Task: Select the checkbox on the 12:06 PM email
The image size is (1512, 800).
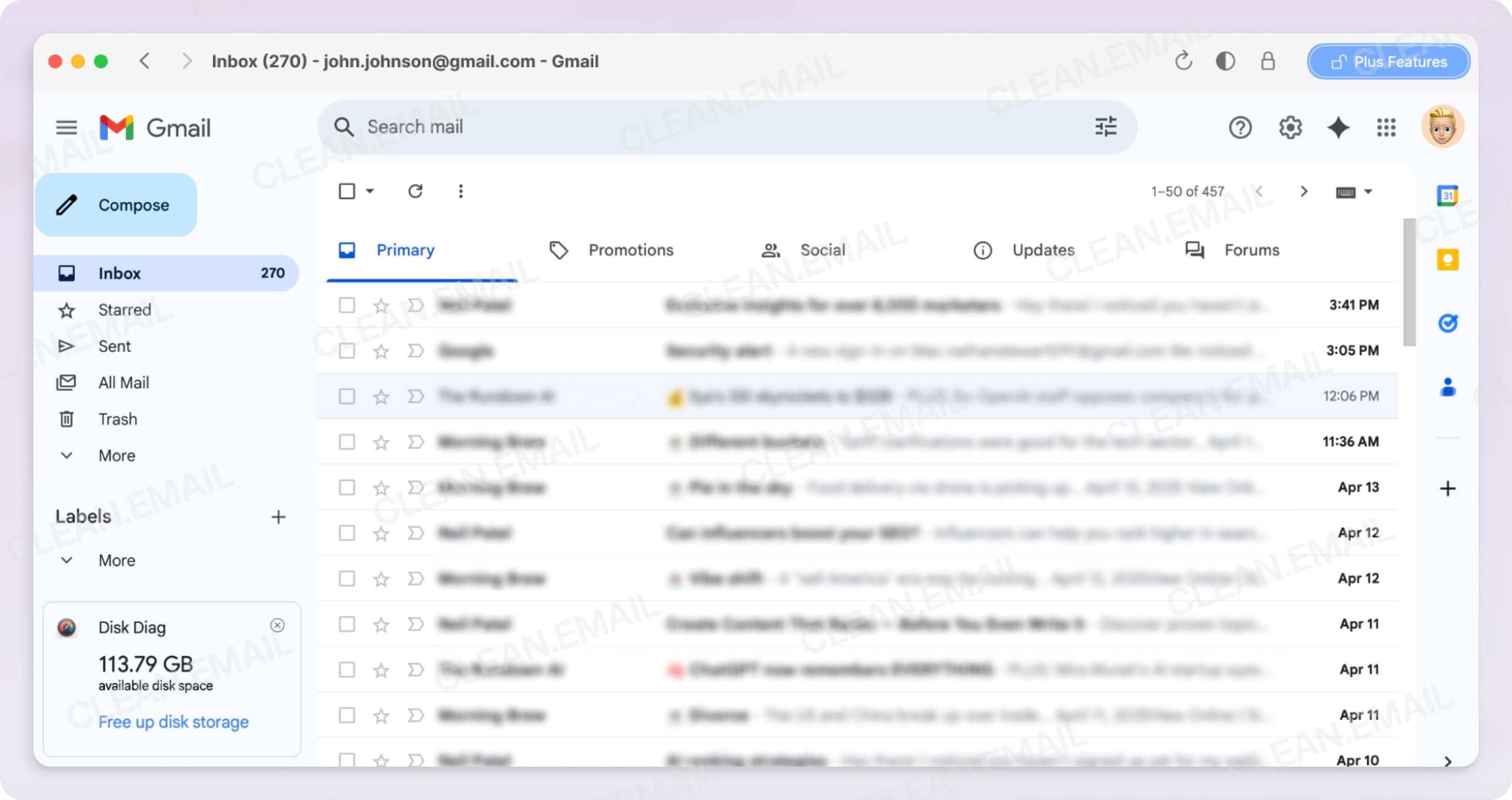Action: tap(346, 396)
